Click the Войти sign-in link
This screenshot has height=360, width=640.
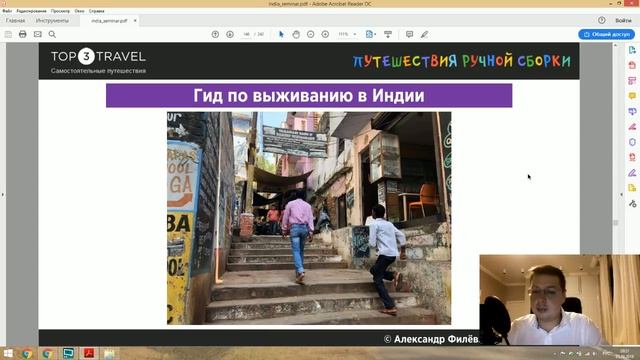coord(623,20)
